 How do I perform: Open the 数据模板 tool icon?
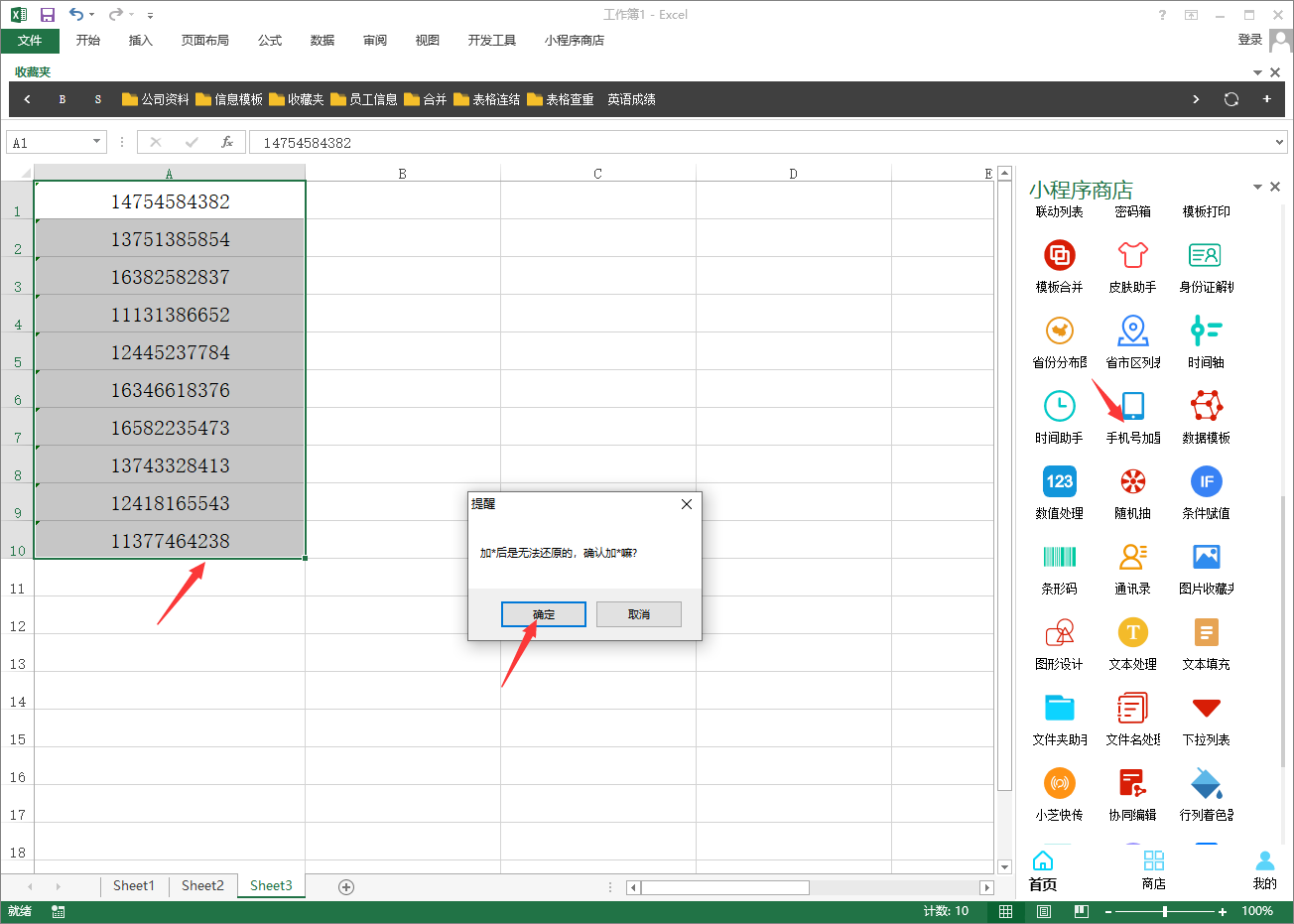pyautogui.click(x=1206, y=407)
